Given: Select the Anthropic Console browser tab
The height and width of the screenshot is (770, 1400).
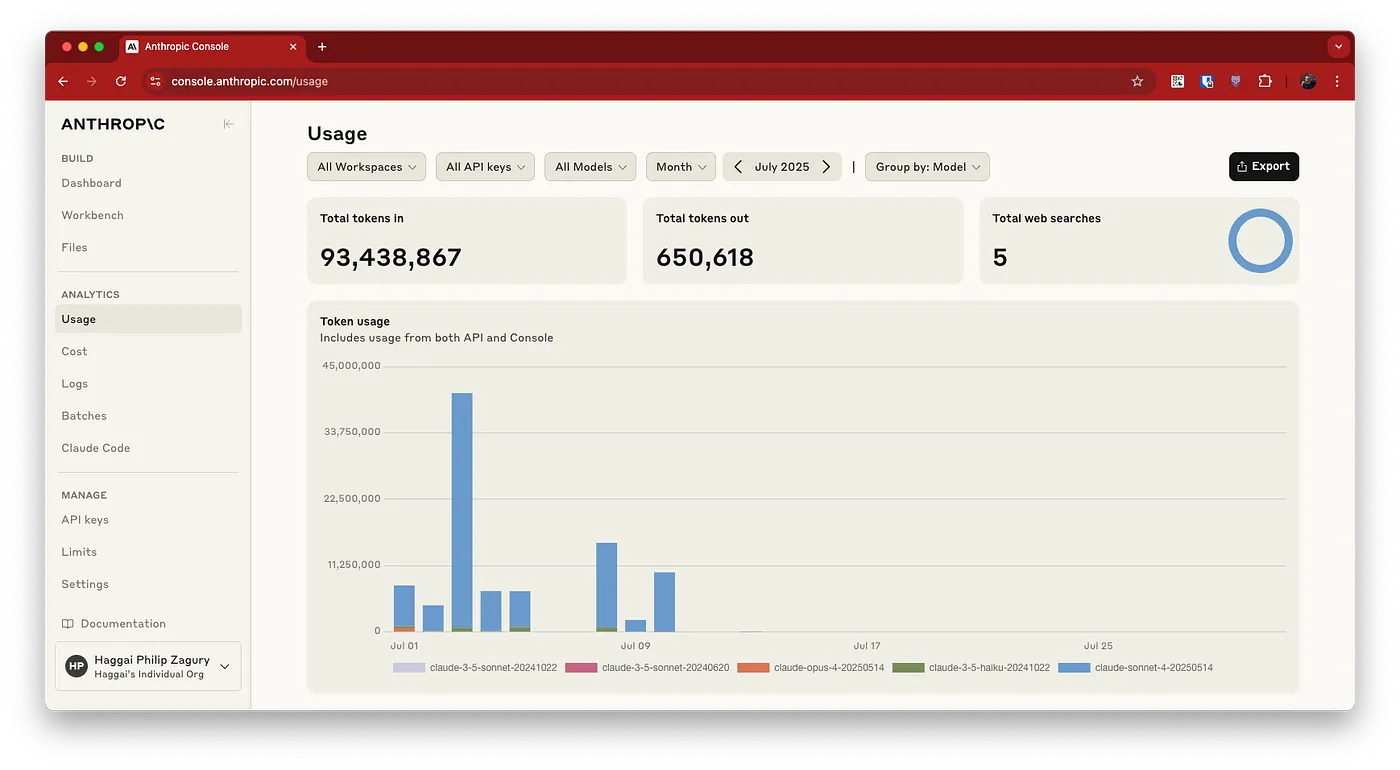Looking at the screenshot, I should click(x=212, y=47).
